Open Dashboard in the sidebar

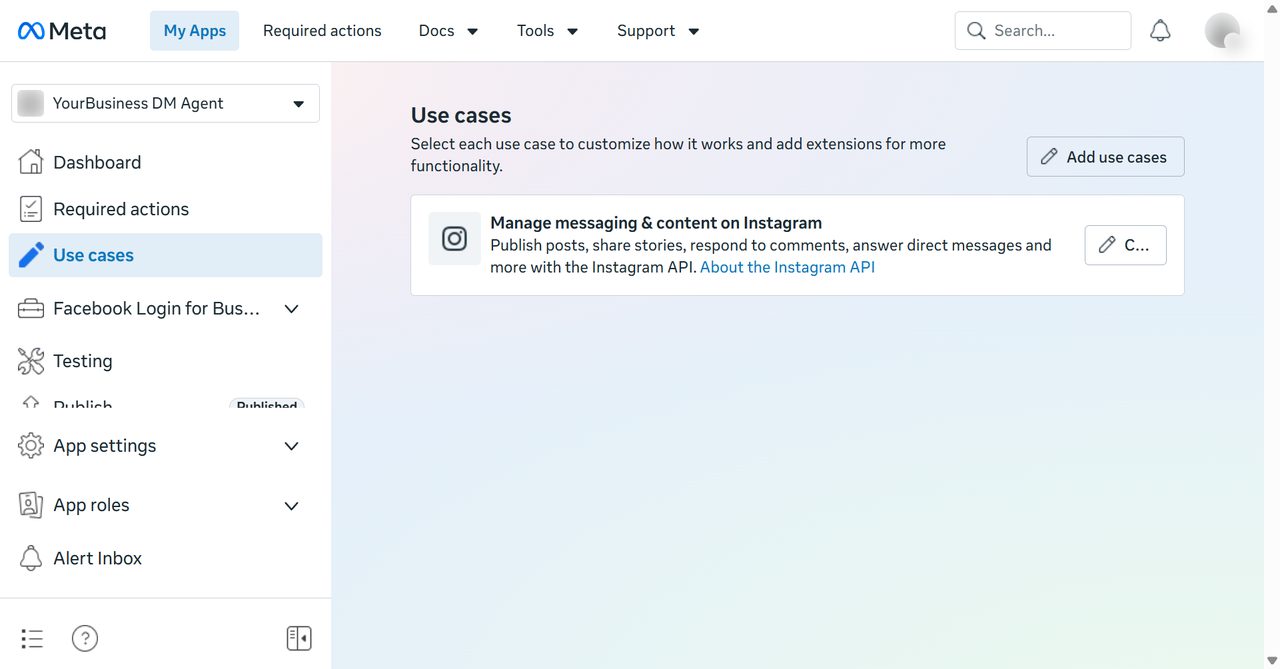pos(165,162)
